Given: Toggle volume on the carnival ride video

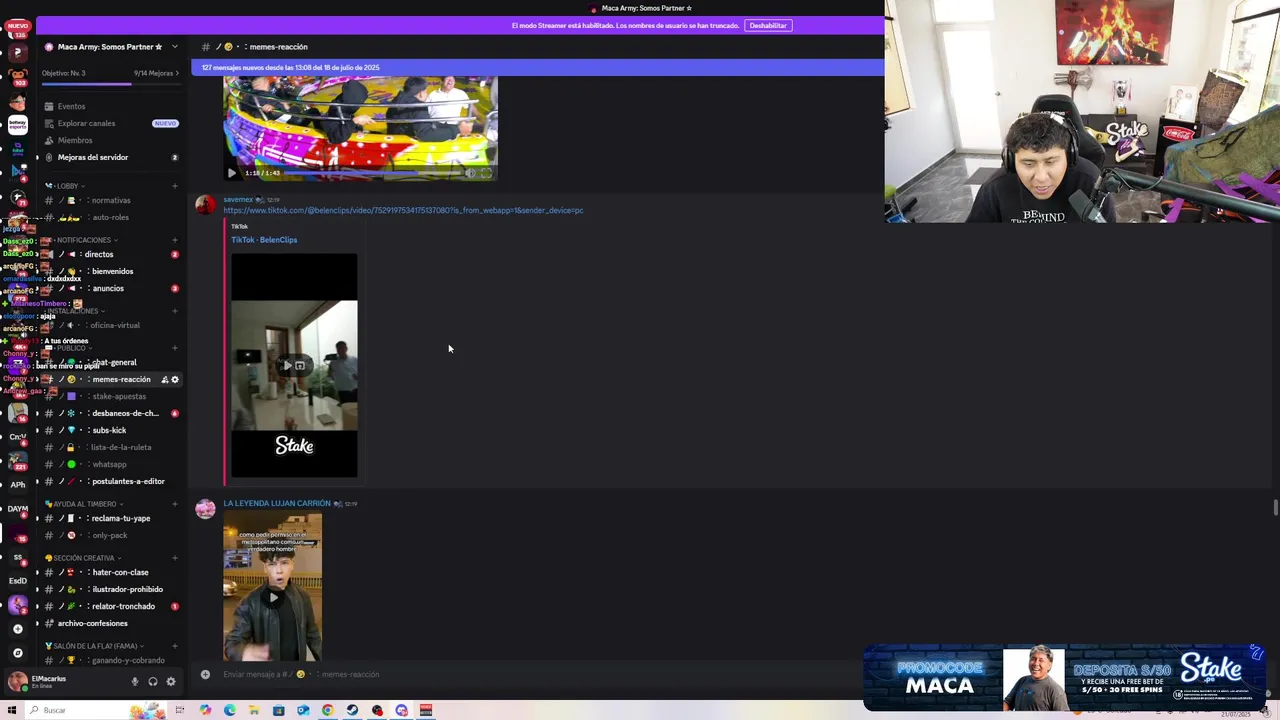Looking at the screenshot, I should coord(469,173).
